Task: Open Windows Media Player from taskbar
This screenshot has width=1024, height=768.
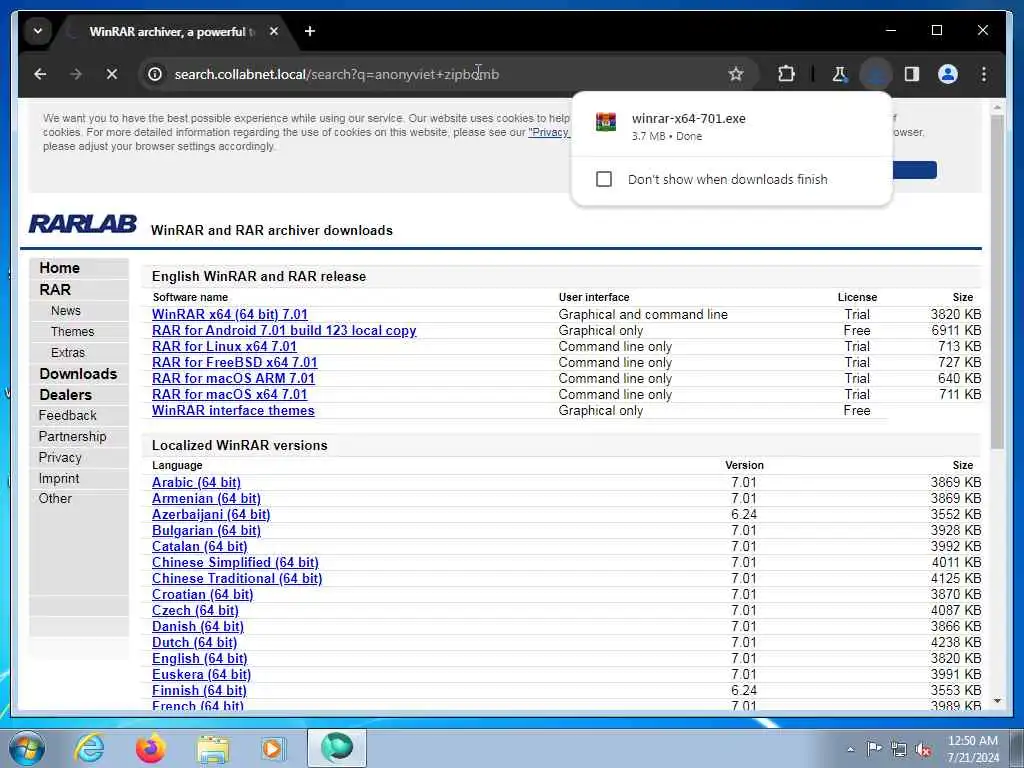Action: (x=273, y=748)
